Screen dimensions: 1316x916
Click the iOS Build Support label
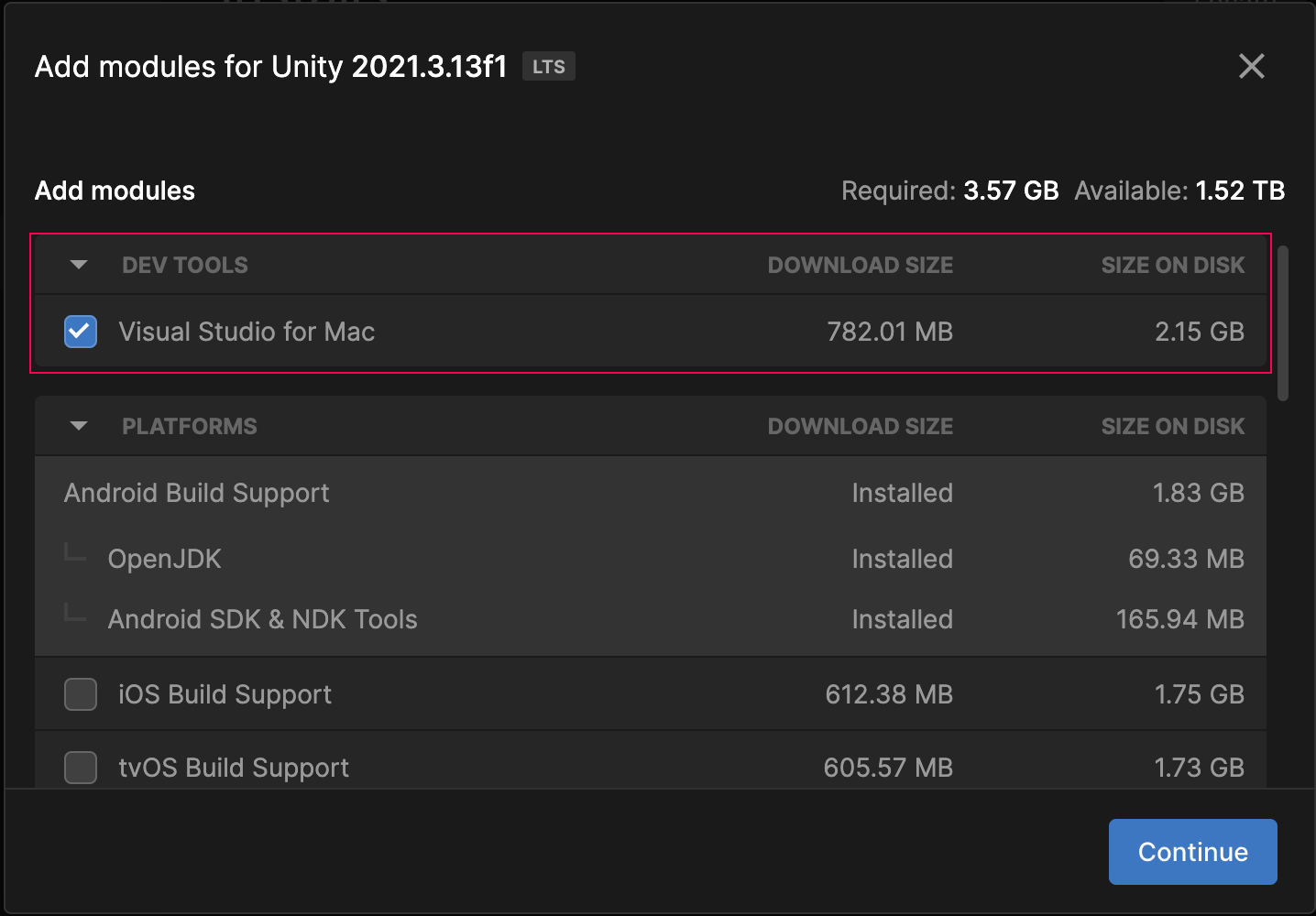(225, 694)
